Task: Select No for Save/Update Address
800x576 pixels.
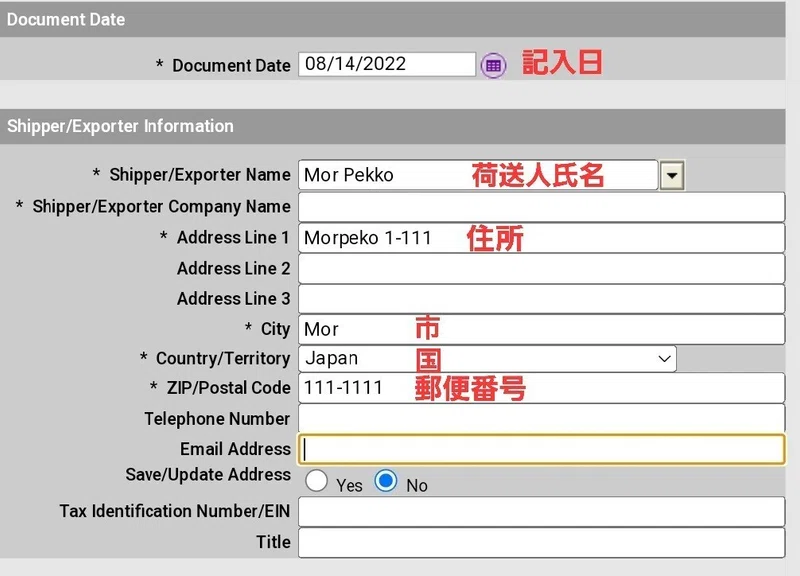Action: [x=386, y=481]
